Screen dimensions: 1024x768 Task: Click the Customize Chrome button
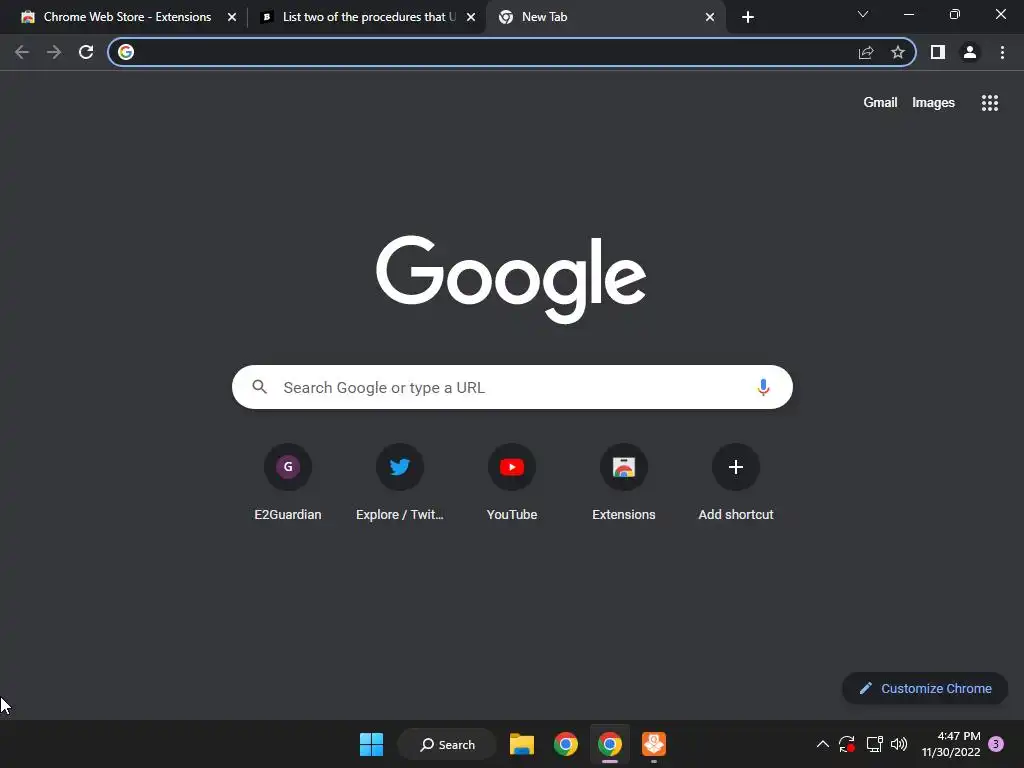[x=925, y=688]
